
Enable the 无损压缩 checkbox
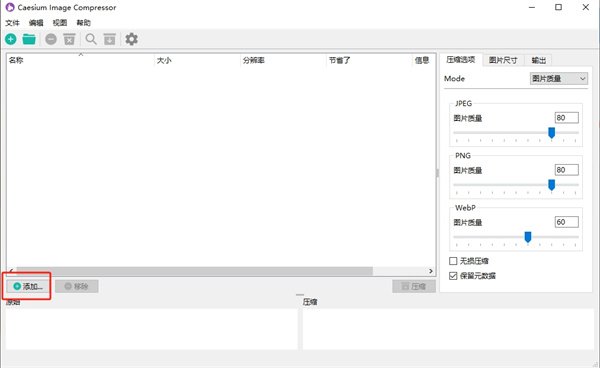pos(453,261)
